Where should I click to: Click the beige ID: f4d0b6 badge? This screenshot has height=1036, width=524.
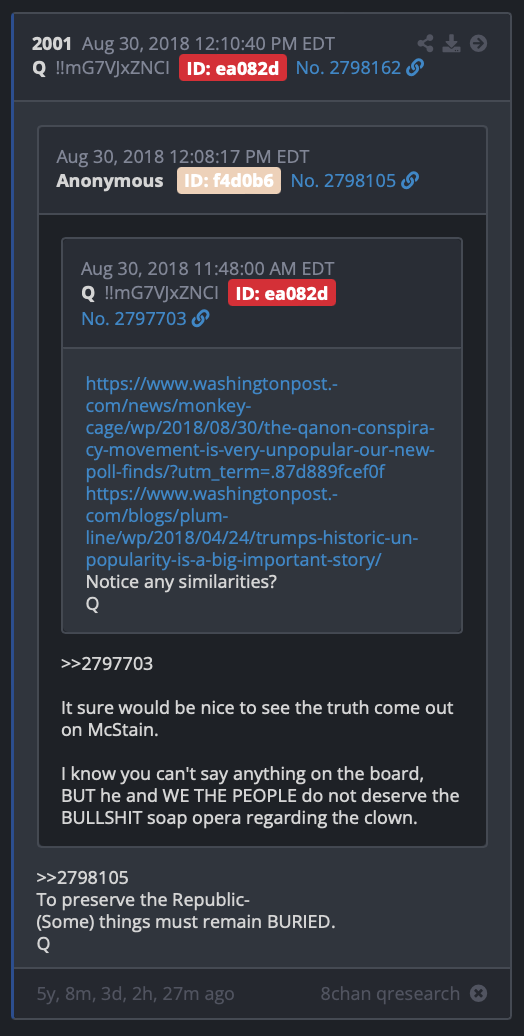click(229, 180)
